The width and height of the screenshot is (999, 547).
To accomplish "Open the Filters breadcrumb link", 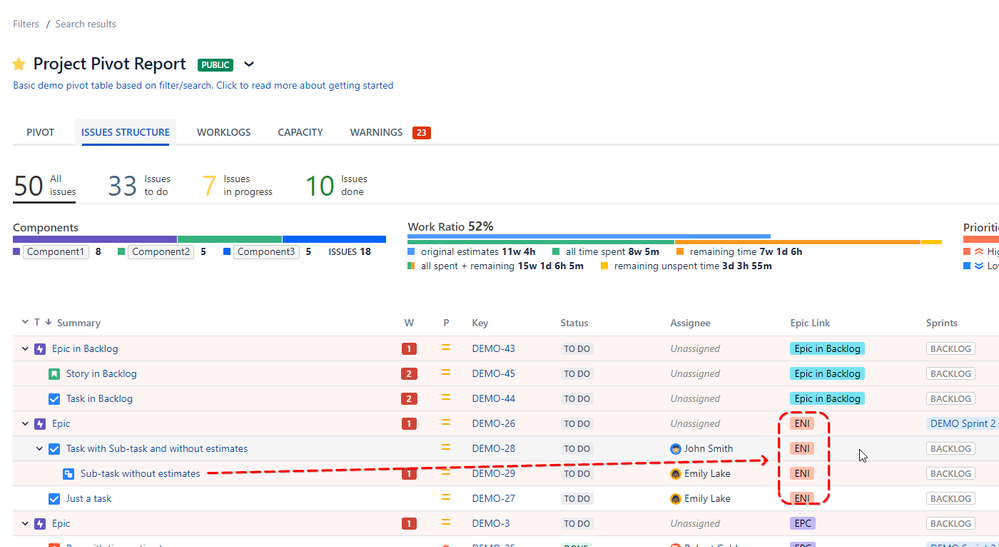I will 26,24.
